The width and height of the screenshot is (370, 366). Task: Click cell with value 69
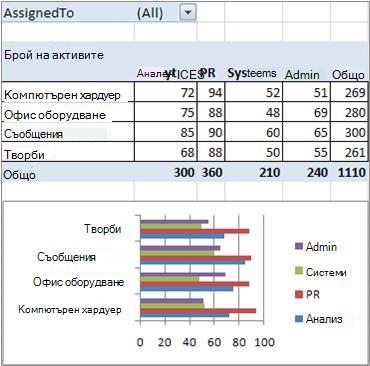306,112
